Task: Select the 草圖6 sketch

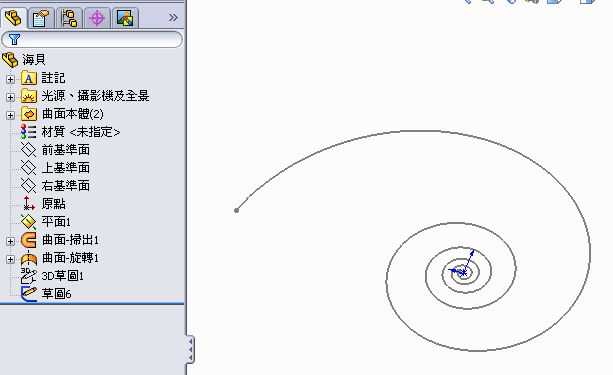Action: (56, 294)
